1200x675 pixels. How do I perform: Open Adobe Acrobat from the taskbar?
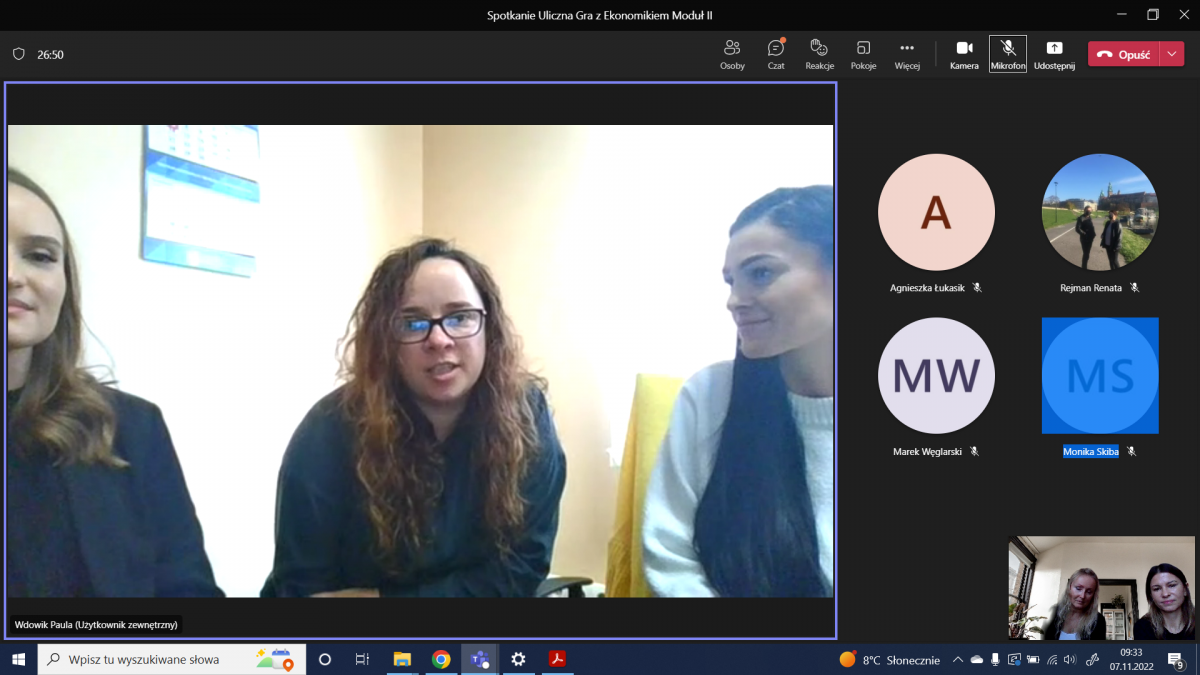click(557, 659)
